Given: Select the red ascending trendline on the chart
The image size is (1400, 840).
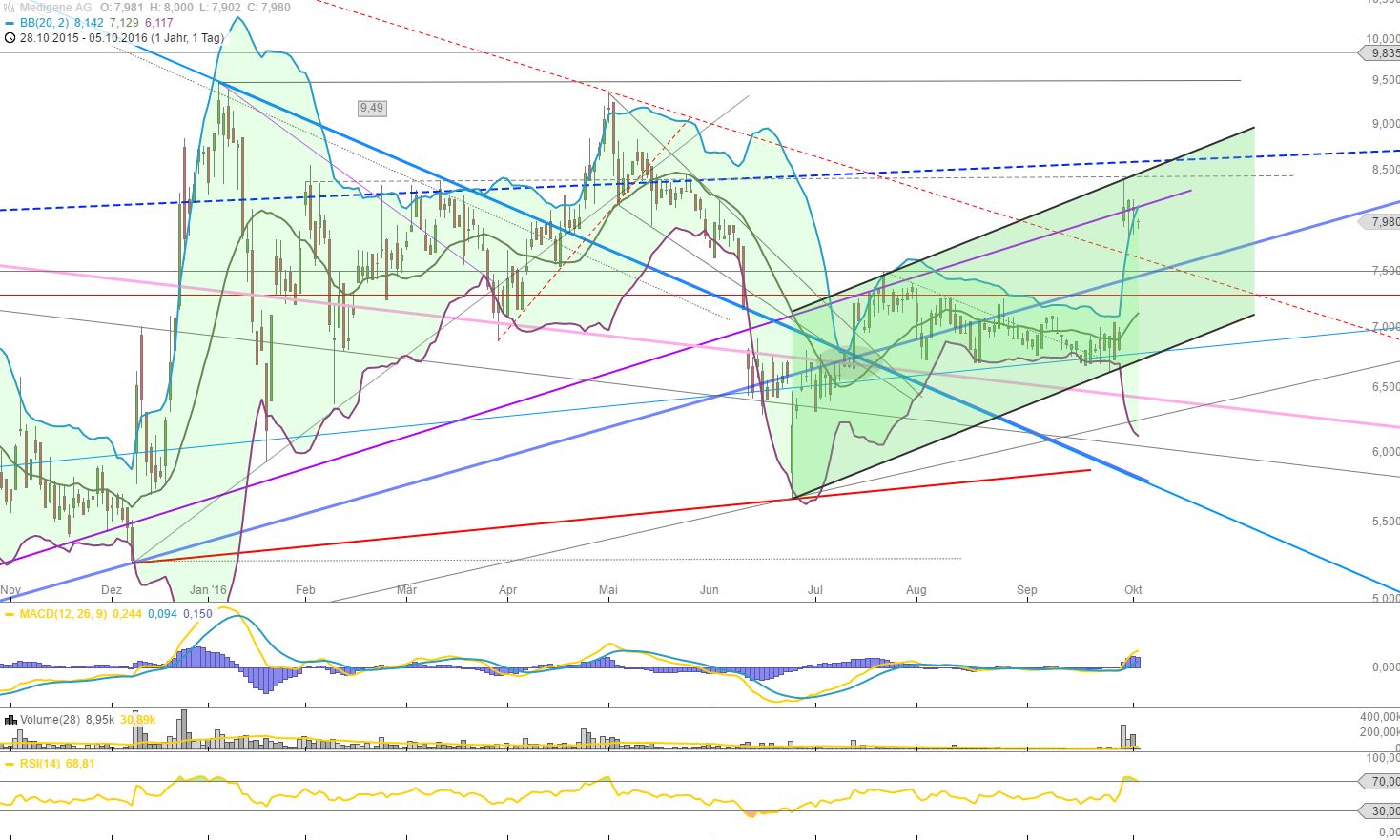Looking at the screenshot, I should pos(954,480).
